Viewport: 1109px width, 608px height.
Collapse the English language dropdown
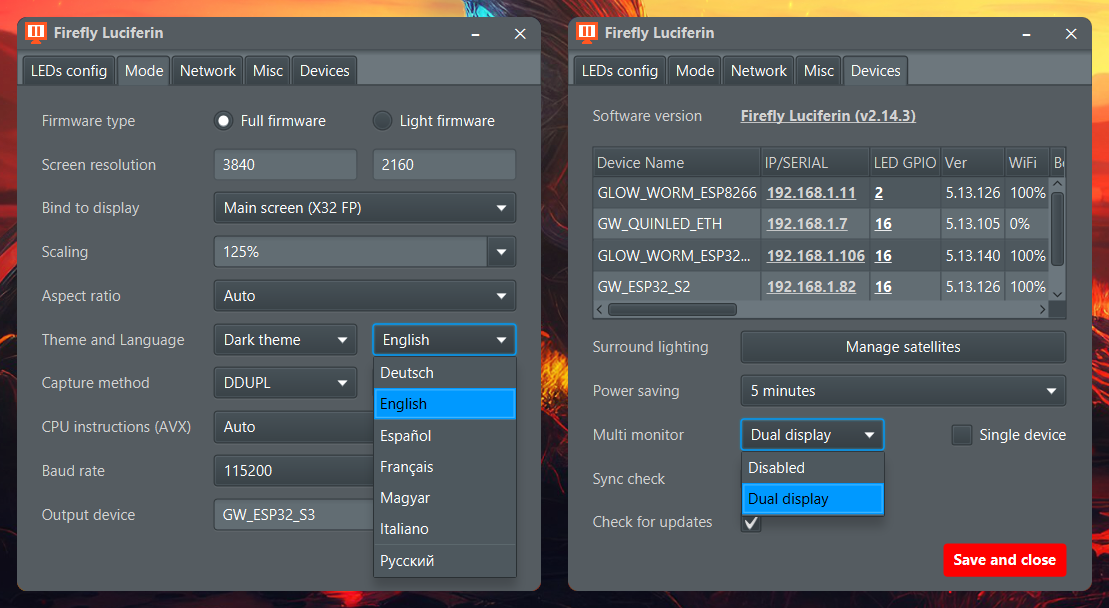(444, 340)
